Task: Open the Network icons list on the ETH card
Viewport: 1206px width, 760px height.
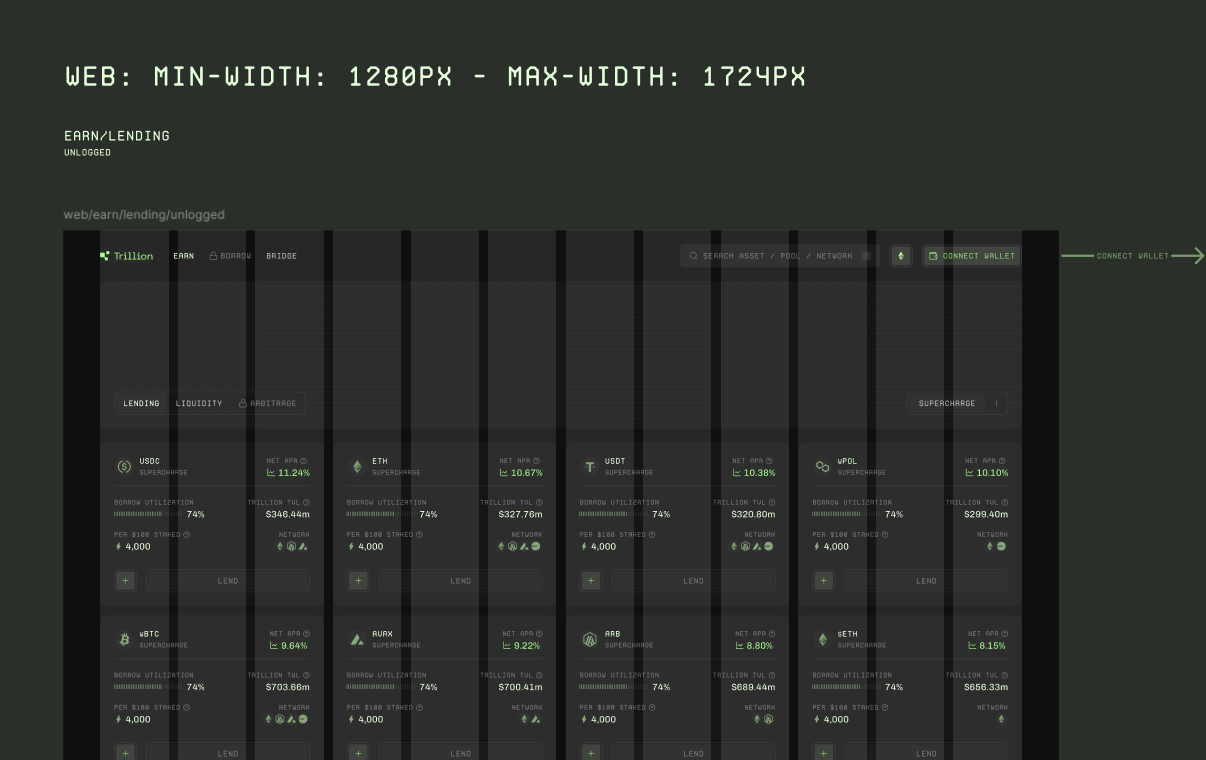Action: point(518,547)
